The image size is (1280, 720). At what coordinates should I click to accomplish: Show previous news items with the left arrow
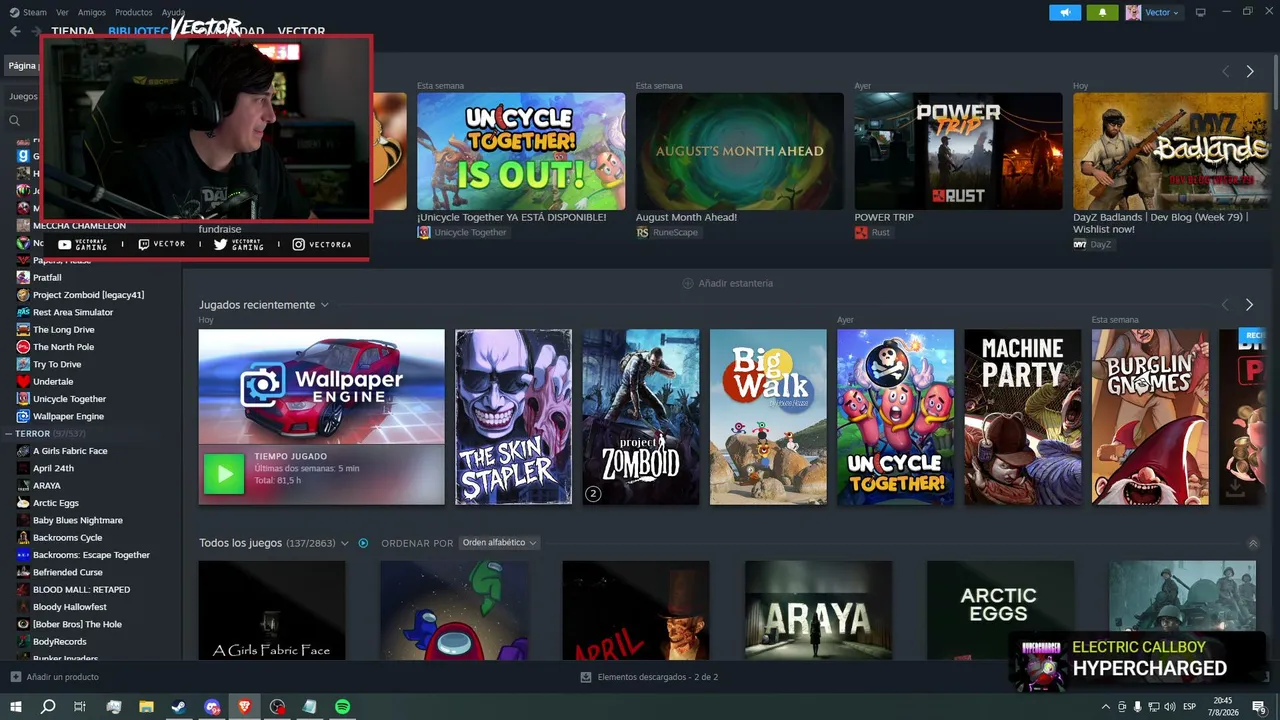point(1226,71)
